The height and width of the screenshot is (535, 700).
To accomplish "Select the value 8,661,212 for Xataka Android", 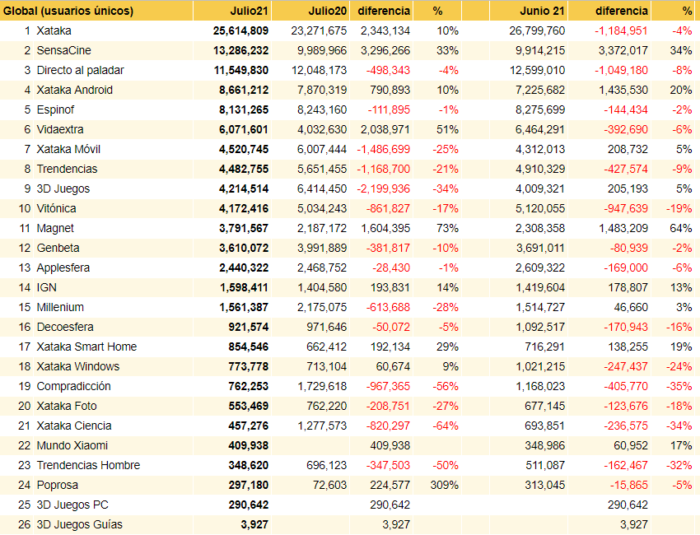I will (244, 90).
